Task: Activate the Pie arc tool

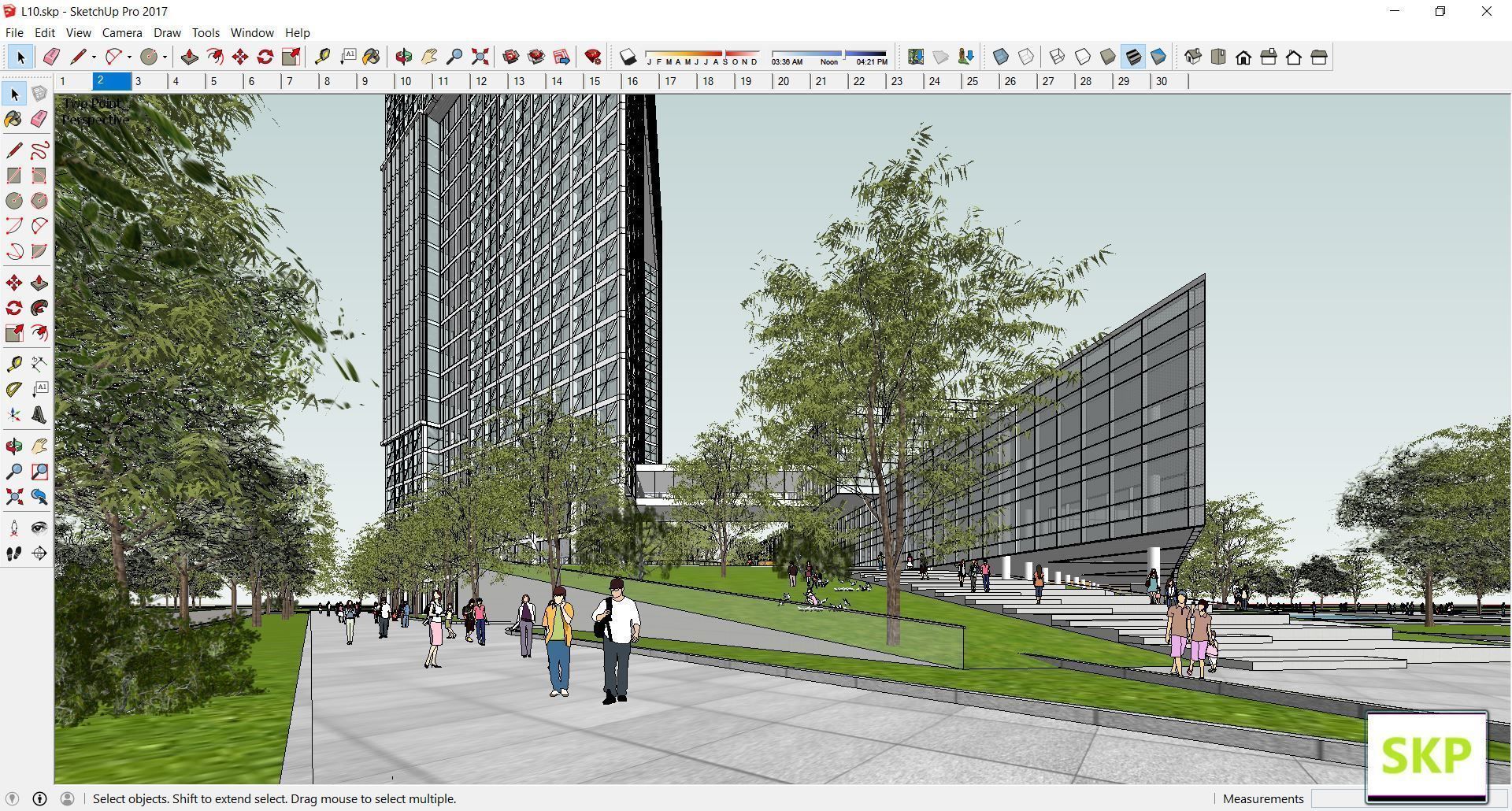Action: (39, 251)
